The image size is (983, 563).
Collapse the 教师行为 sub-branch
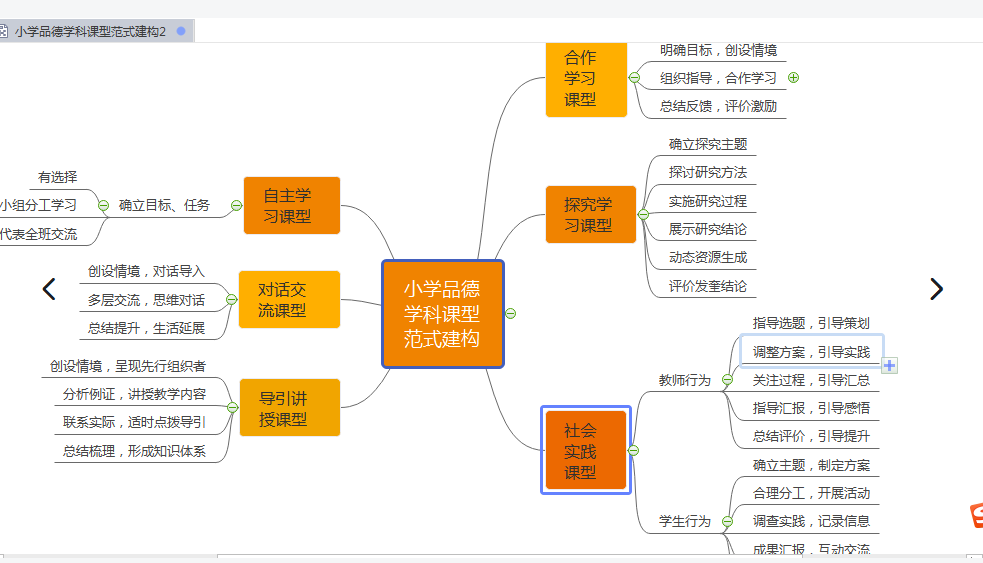pos(727,380)
